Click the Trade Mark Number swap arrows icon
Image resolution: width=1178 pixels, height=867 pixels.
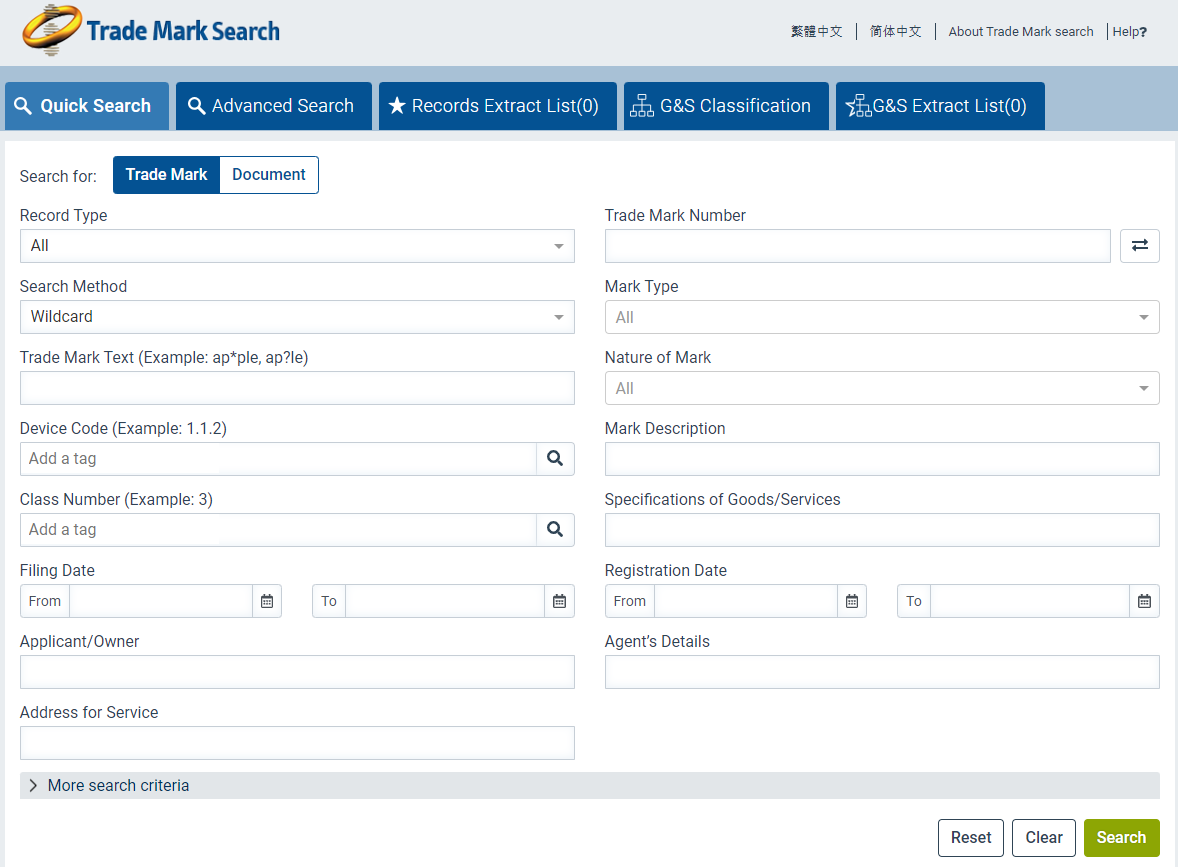click(x=1139, y=246)
